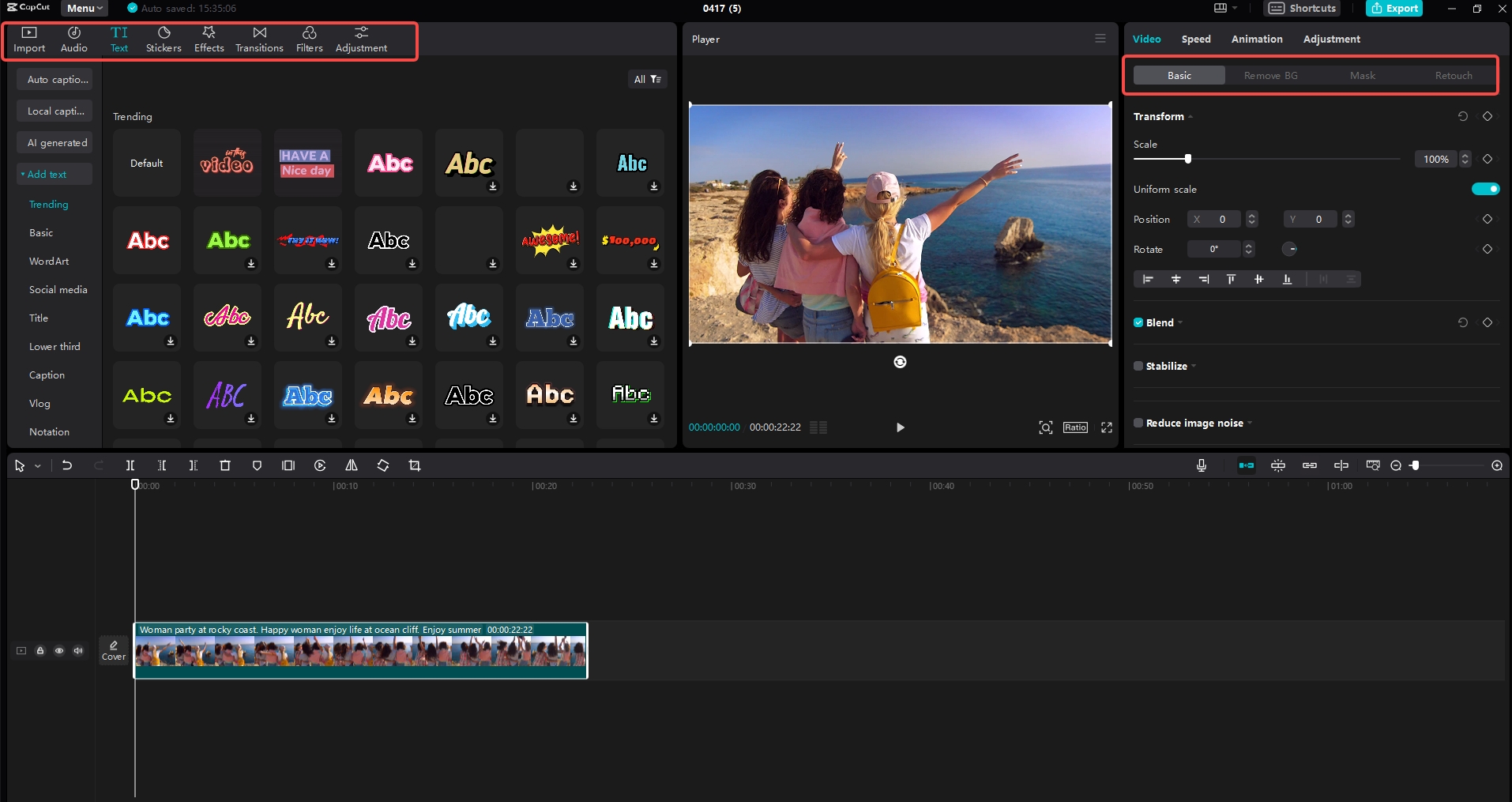Click the Mirror flip icon in the timeline toolbar
Image resolution: width=1512 pixels, height=802 pixels.
[351, 465]
